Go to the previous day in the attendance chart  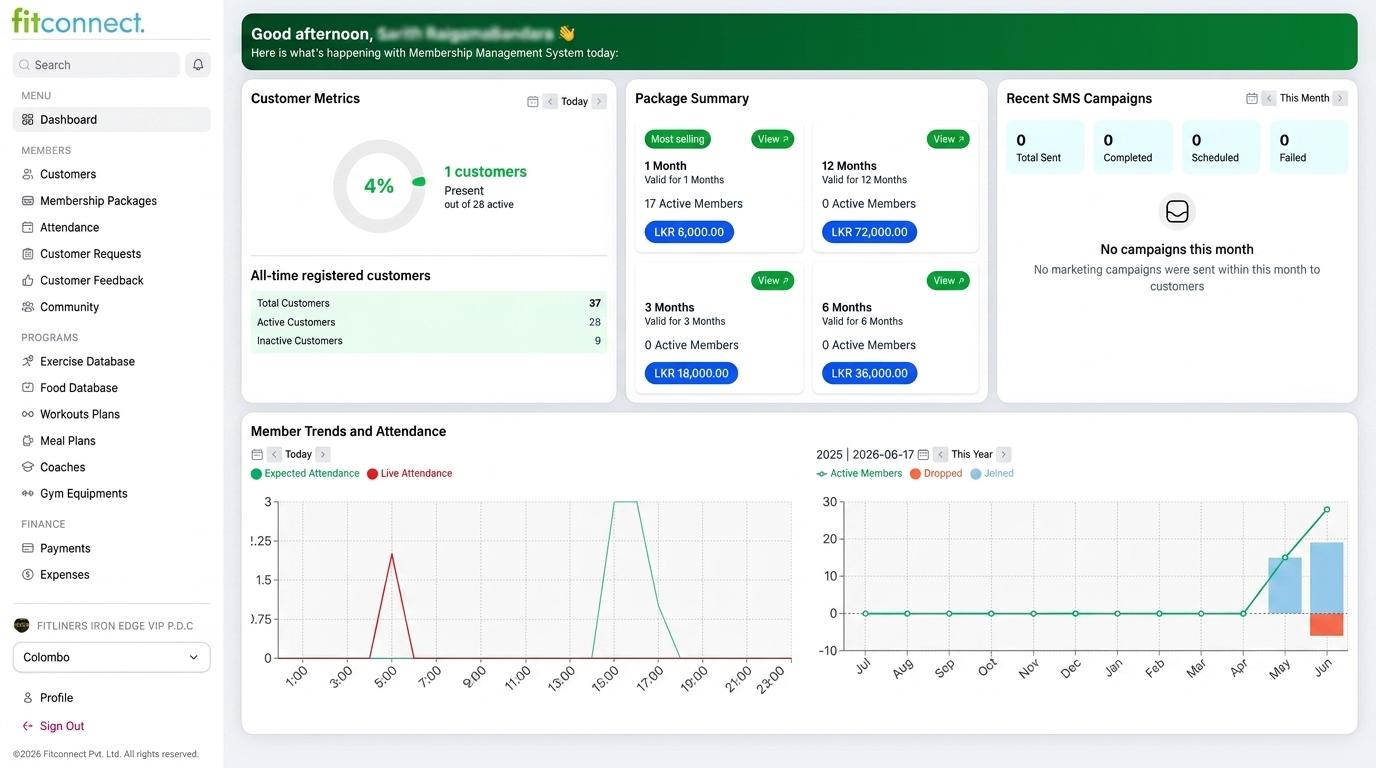pos(274,454)
